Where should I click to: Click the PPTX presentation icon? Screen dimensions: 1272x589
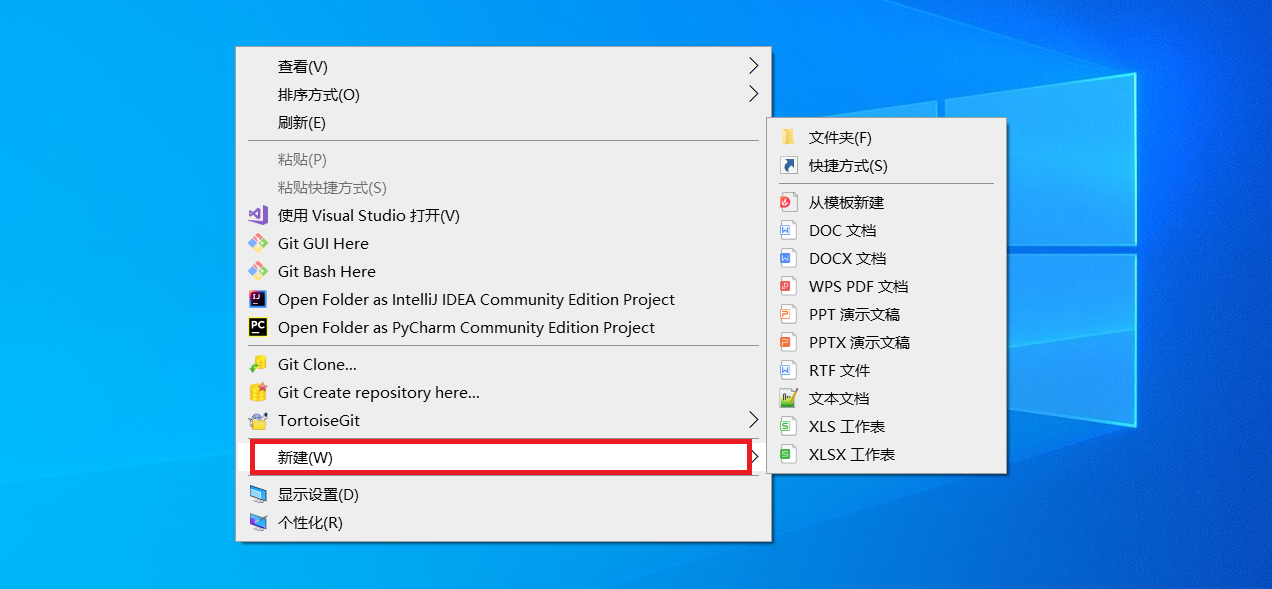(788, 342)
